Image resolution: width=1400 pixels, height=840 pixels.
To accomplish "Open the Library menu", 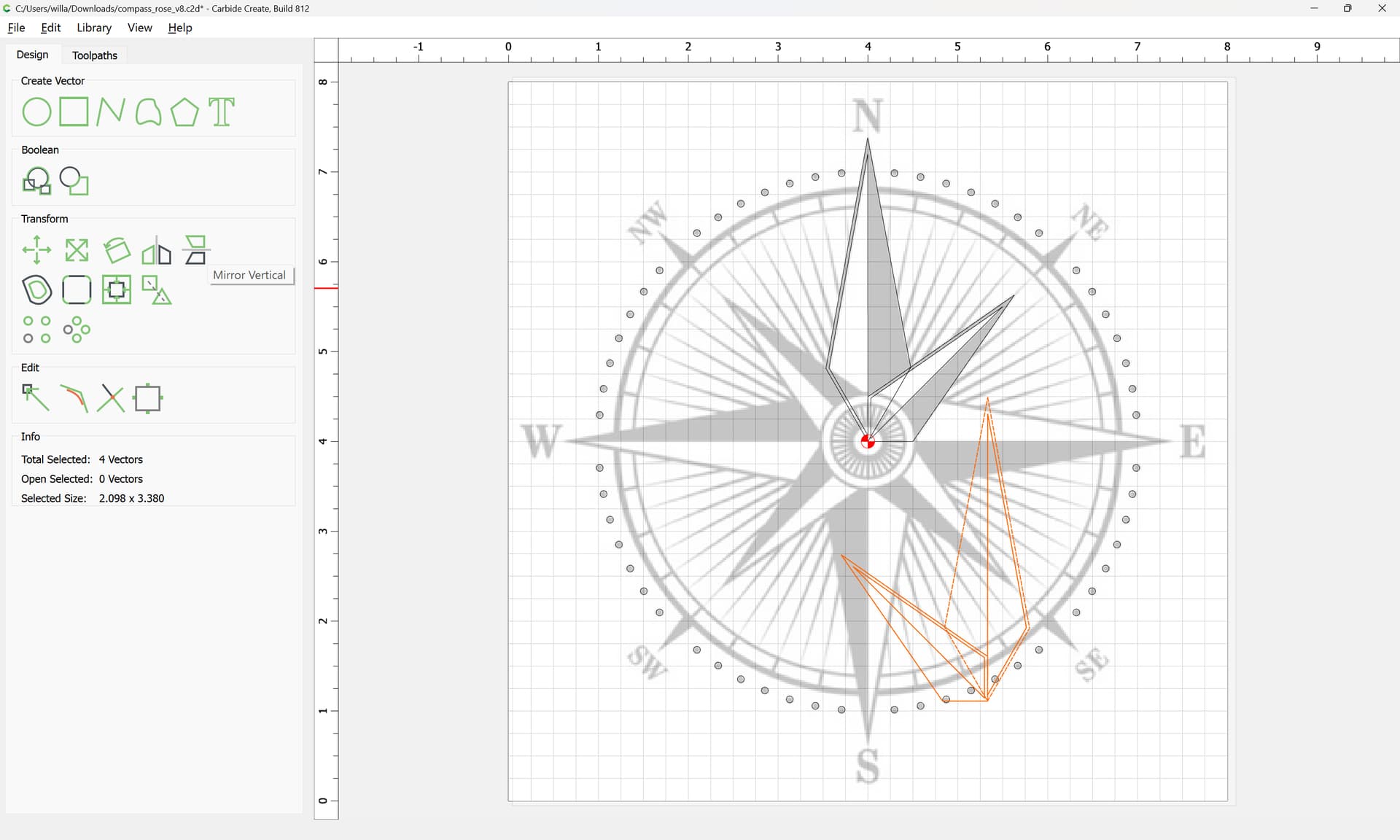I will (94, 28).
